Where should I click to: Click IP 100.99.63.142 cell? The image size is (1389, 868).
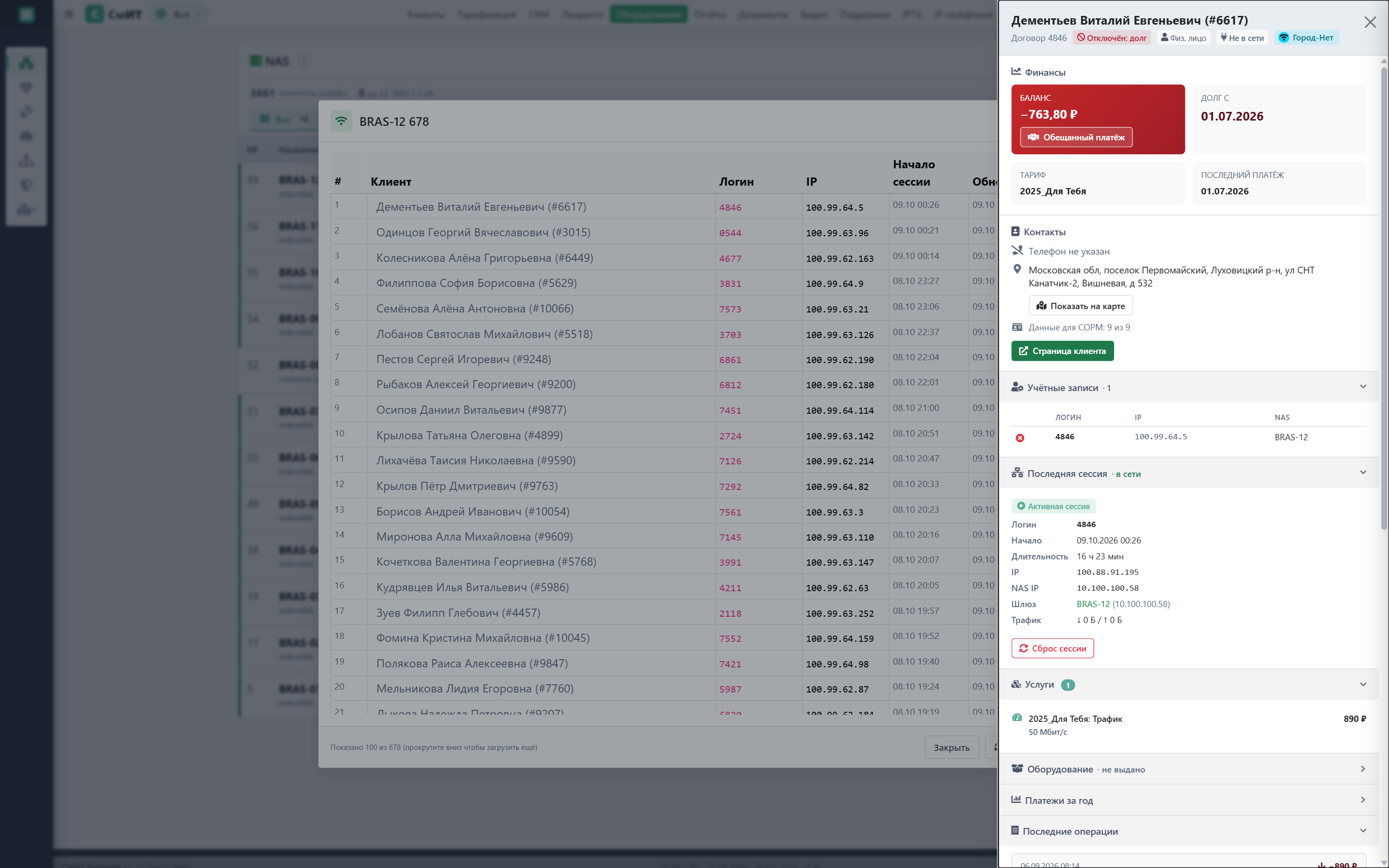point(839,436)
